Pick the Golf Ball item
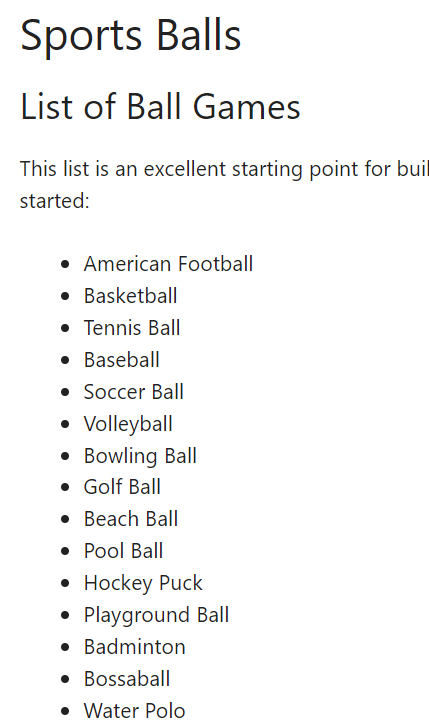429x728 pixels. 122,487
